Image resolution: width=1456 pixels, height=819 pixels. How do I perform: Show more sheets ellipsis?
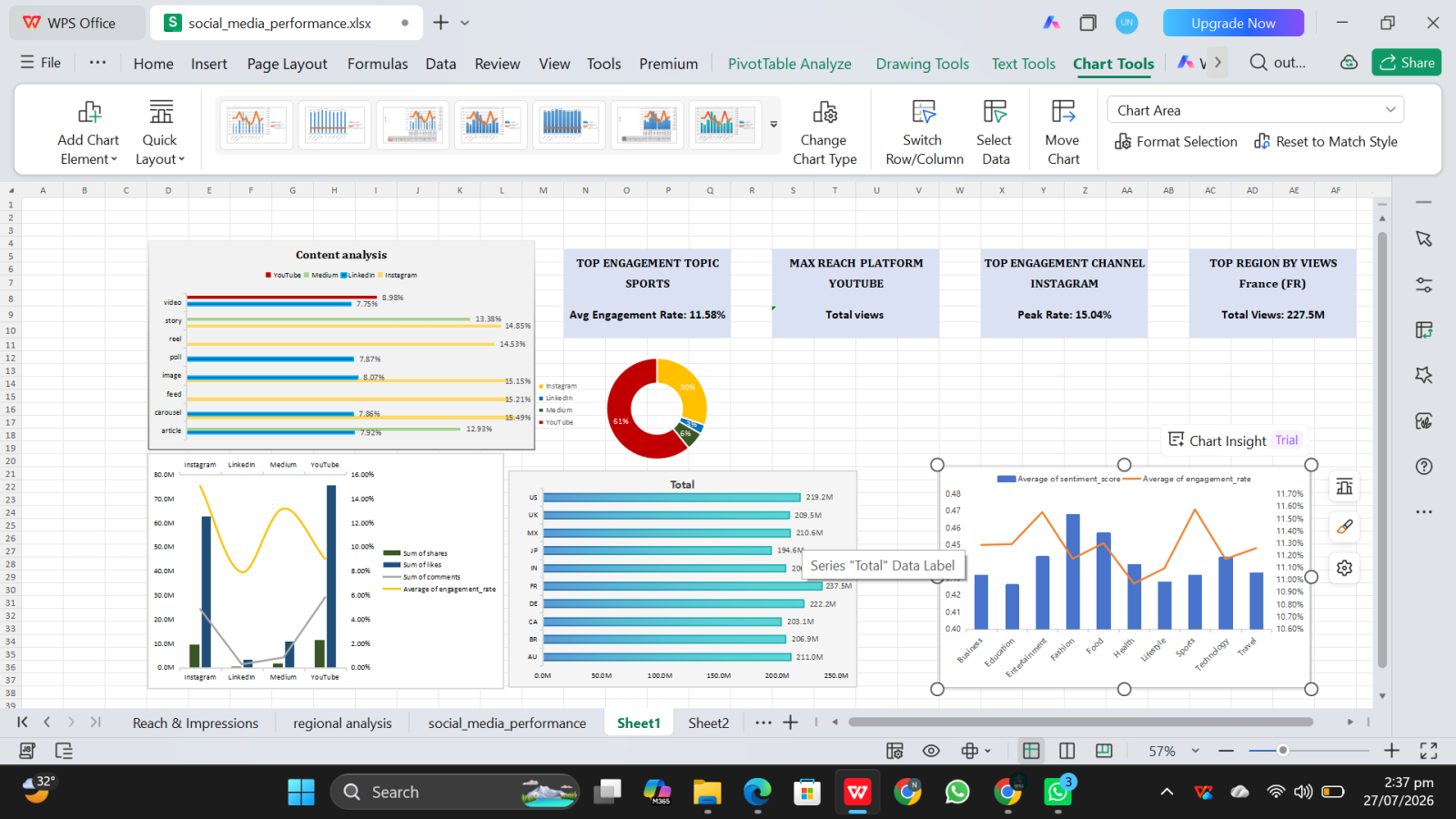coord(763,723)
